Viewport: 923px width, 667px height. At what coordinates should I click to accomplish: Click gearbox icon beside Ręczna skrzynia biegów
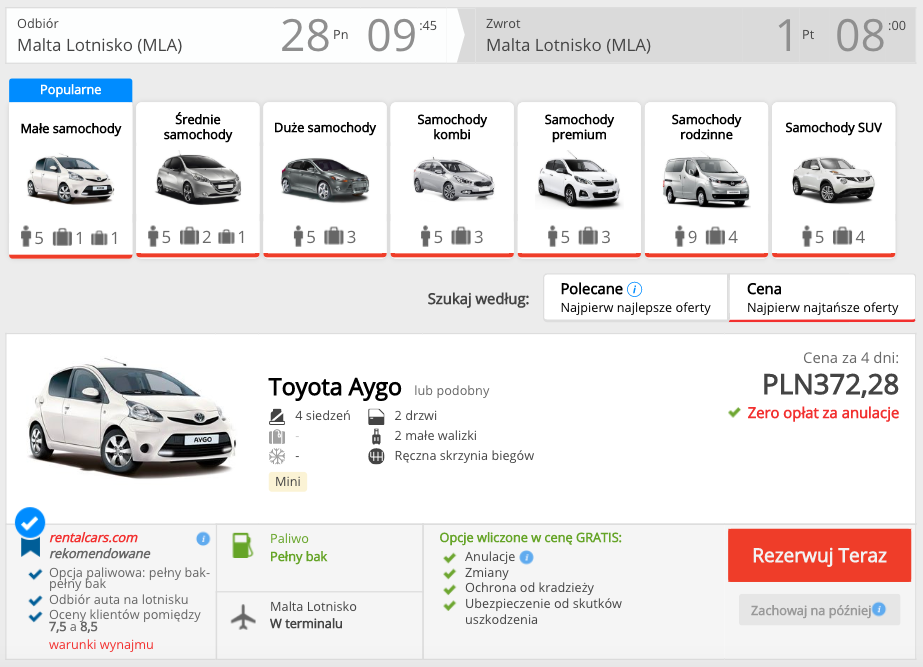click(x=376, y=456)
